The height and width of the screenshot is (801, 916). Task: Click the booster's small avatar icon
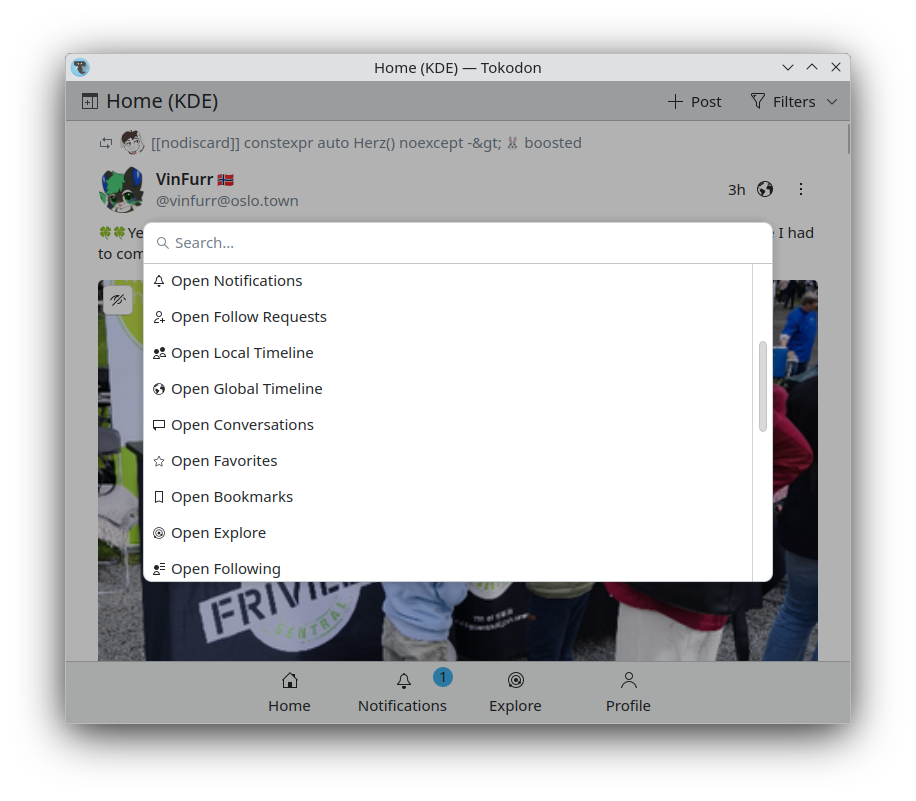coord(133,143)
